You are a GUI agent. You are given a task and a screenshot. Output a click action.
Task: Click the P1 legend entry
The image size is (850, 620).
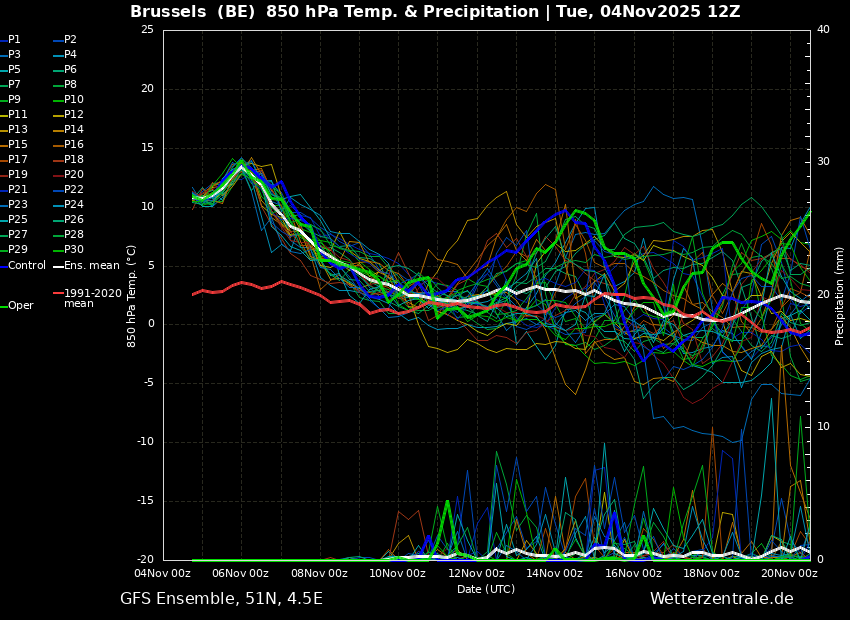[14, 40]
